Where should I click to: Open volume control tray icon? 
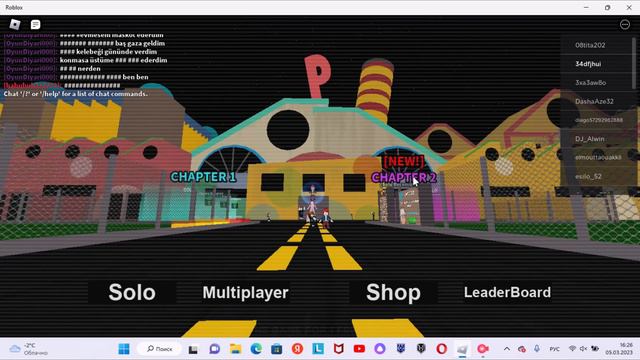point(583,349)
